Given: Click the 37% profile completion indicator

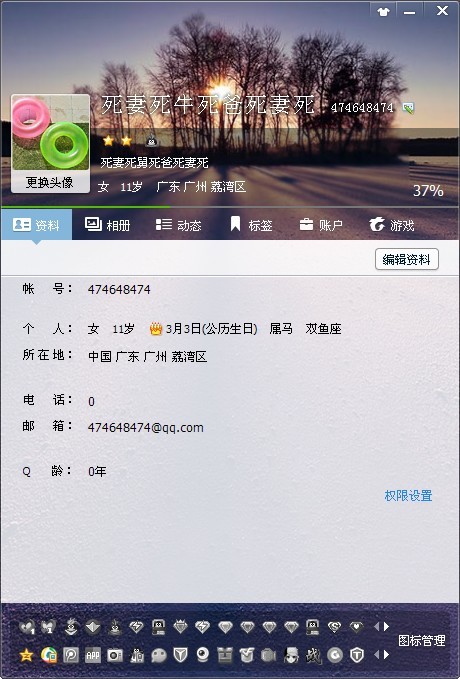Looking at the screenshot, I should coord(428,191).
